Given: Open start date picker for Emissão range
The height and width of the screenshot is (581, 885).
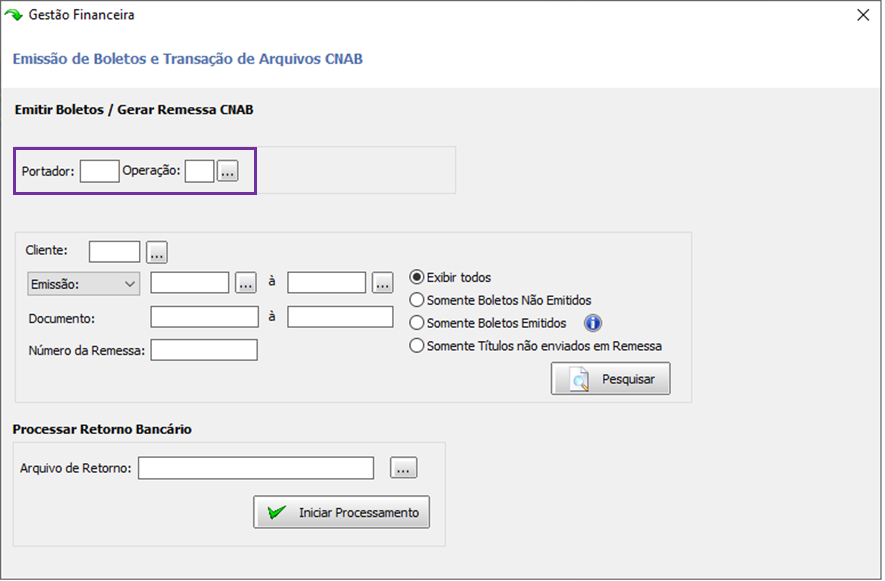Looking at the screenshot, I should click(x=246, y=283).
